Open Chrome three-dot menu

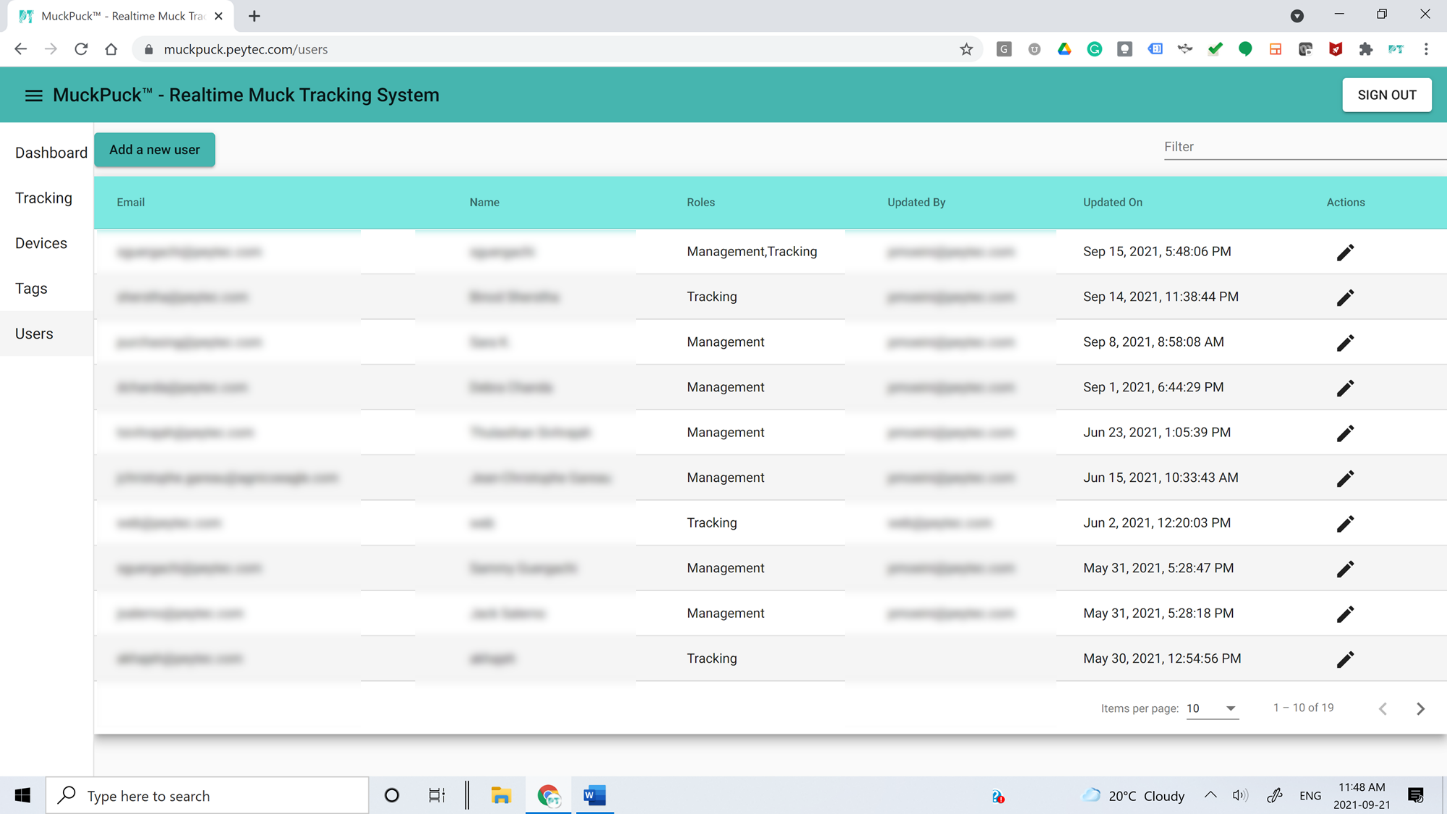[1426, 49]
